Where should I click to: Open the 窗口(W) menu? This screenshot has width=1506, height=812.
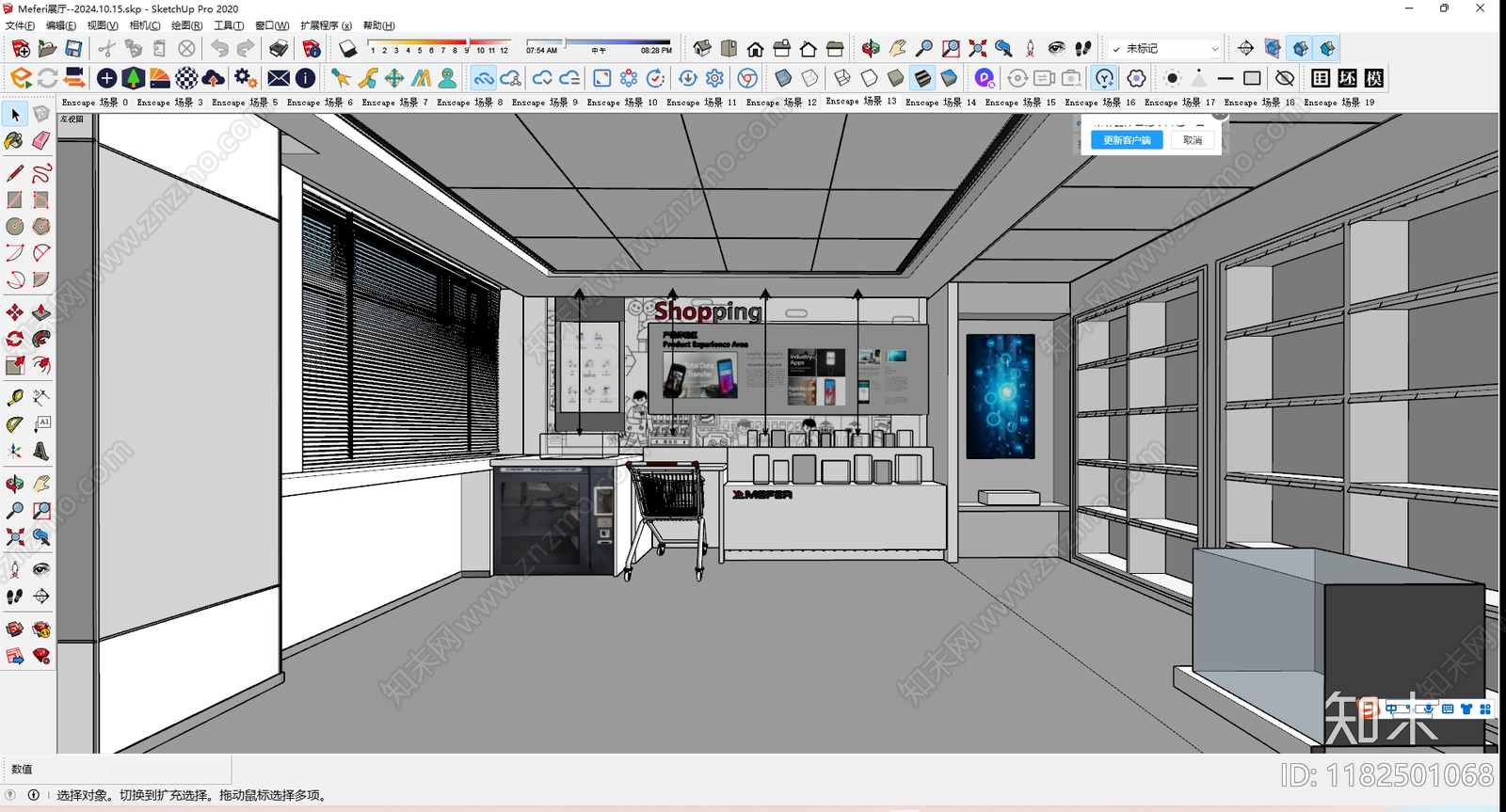click(272, 25)
